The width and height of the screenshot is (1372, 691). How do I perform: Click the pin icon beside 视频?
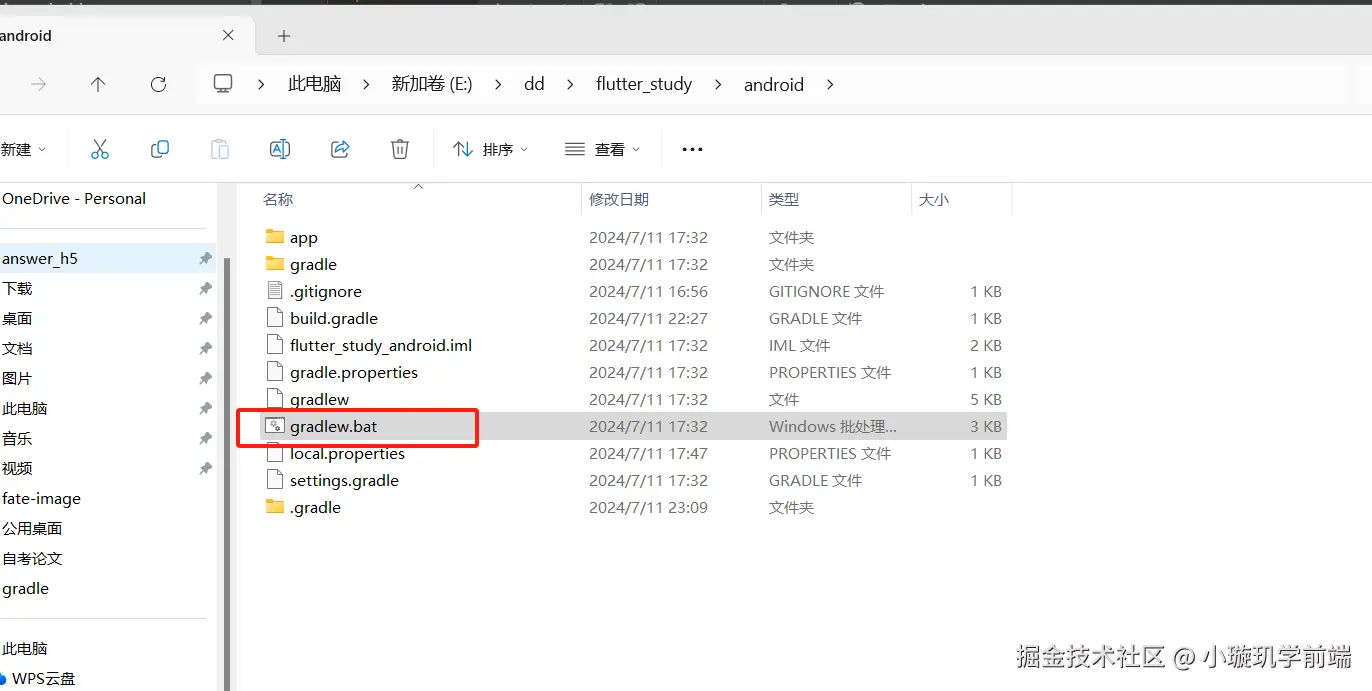point(205,468)
